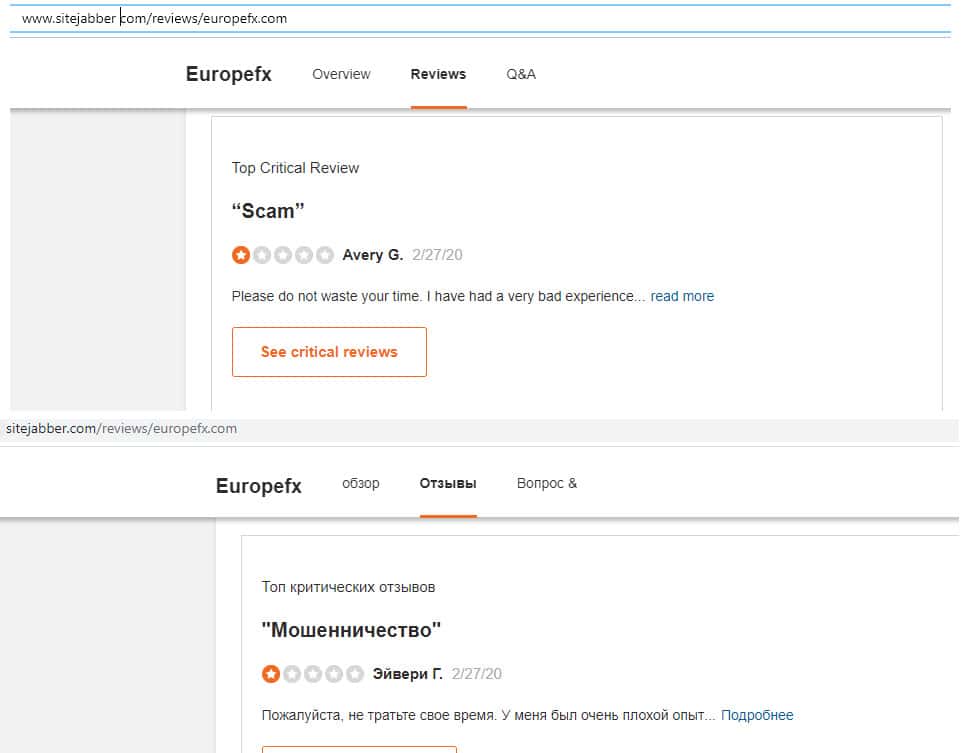Click the "Топ критических отзывов" heading
The width and height of the screenshot is (961, 753).
coord(348,587)
